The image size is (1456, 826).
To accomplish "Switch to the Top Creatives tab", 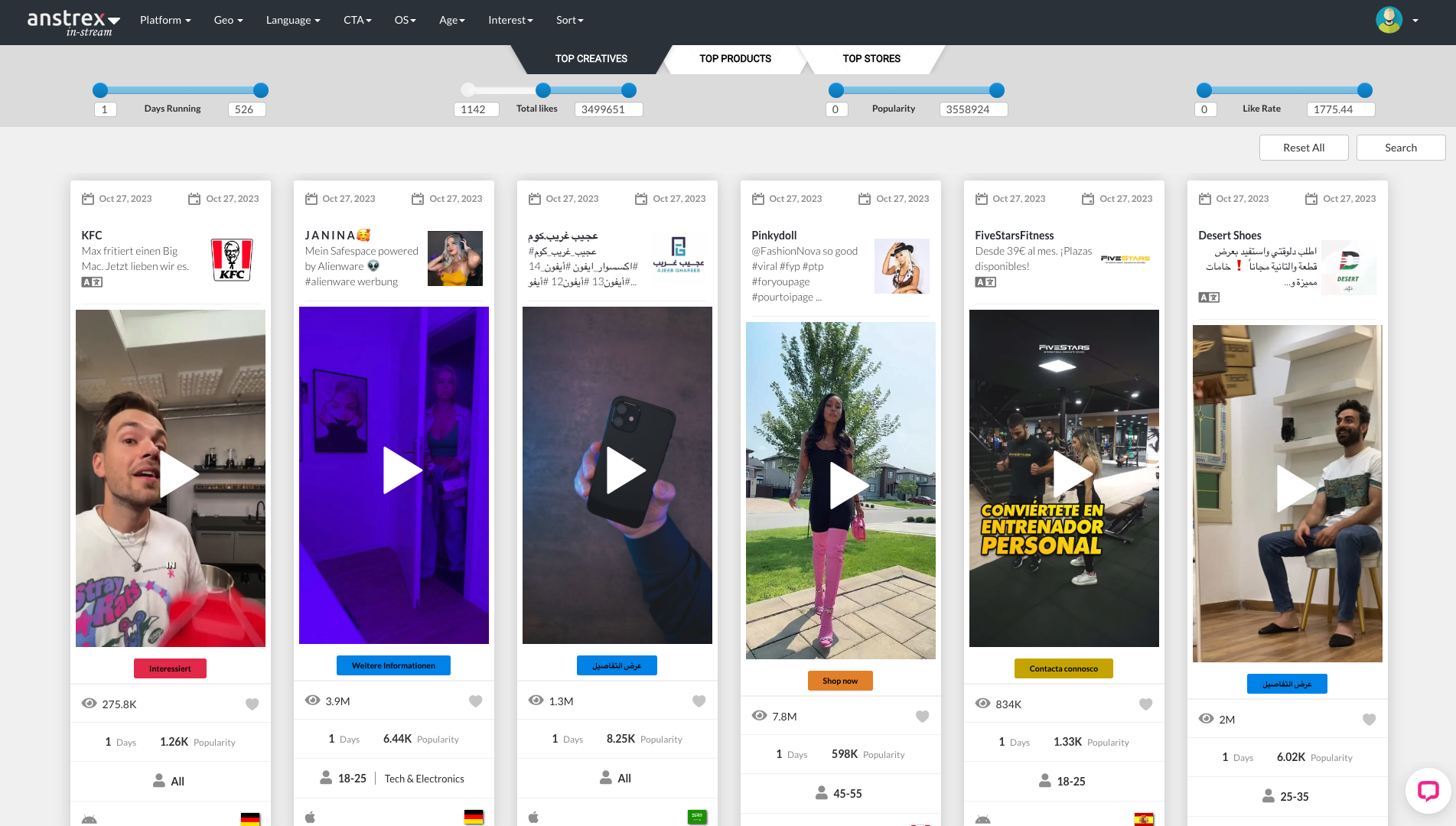I will [591, 59].
